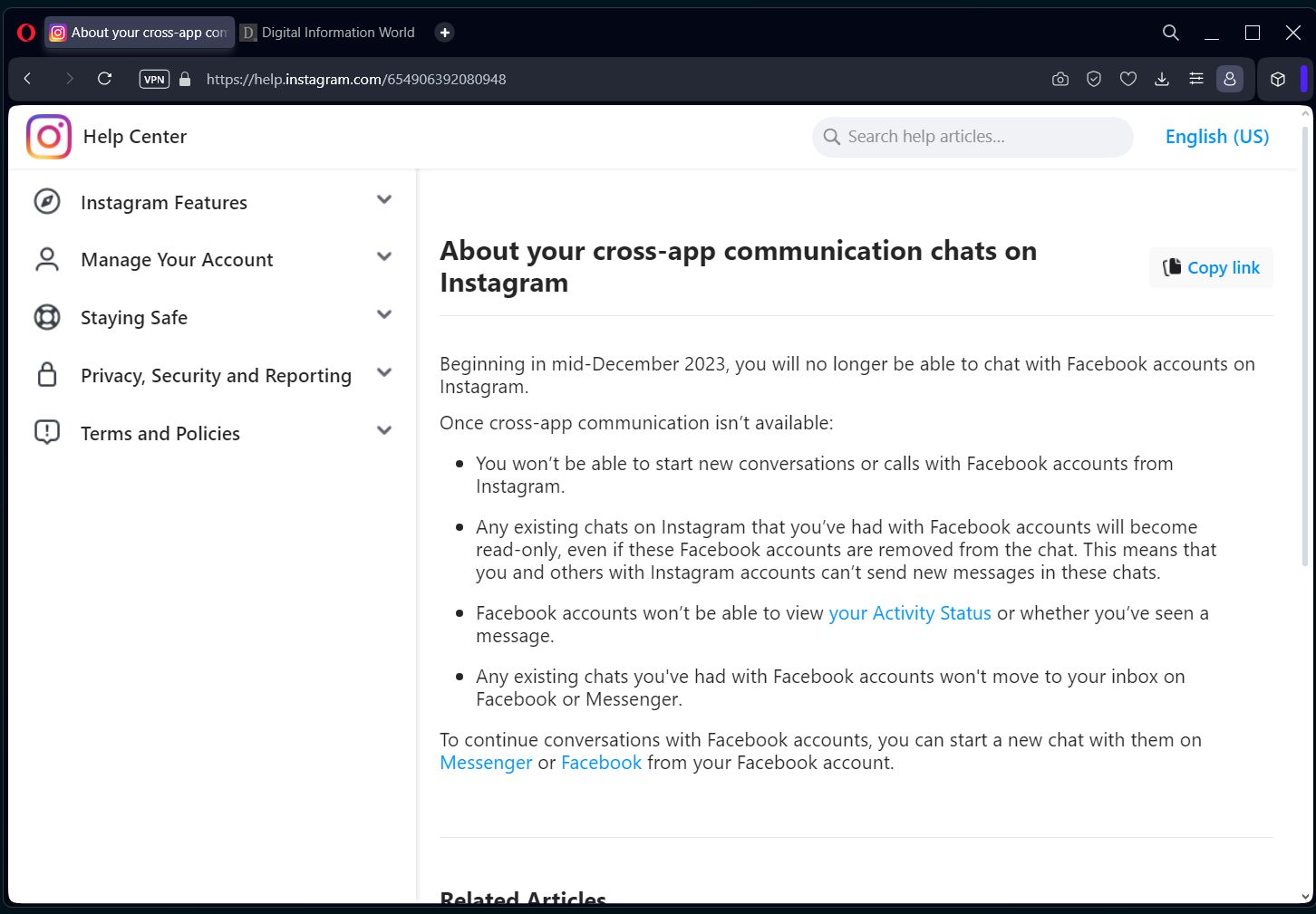Open the Messenger link

point(486,763)
